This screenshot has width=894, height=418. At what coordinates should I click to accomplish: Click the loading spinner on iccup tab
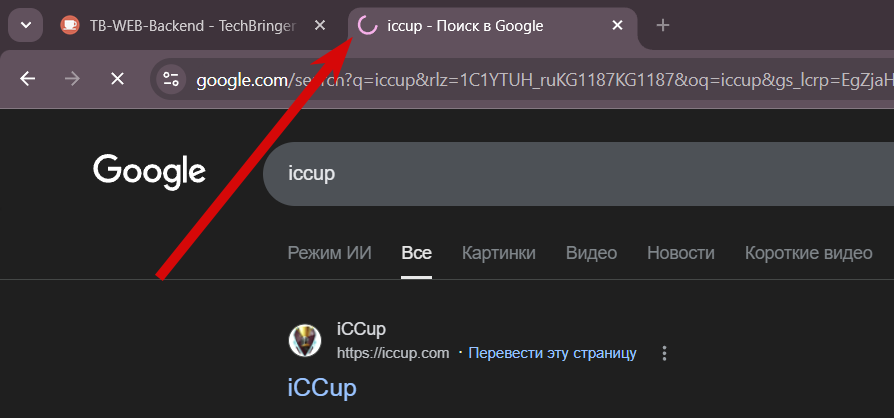[x=367, y=25]
